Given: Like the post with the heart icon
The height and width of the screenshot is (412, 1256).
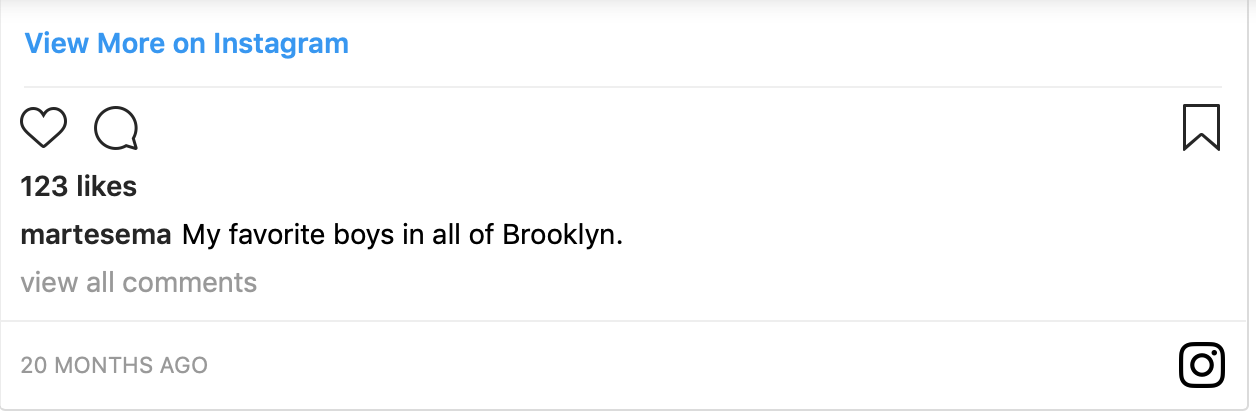Looking at the screenshot, I should pos(43,128).
